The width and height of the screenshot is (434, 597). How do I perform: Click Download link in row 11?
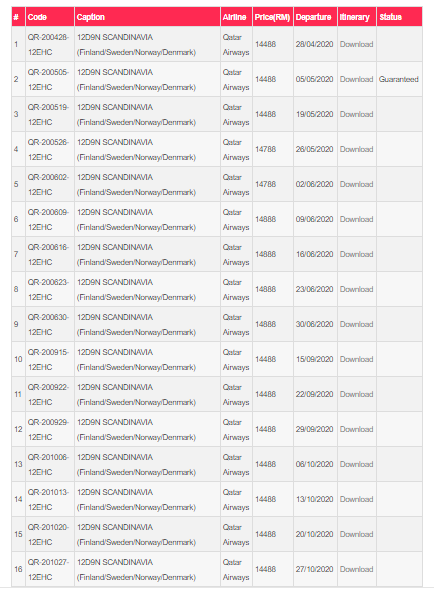click(x=356, y=394)
